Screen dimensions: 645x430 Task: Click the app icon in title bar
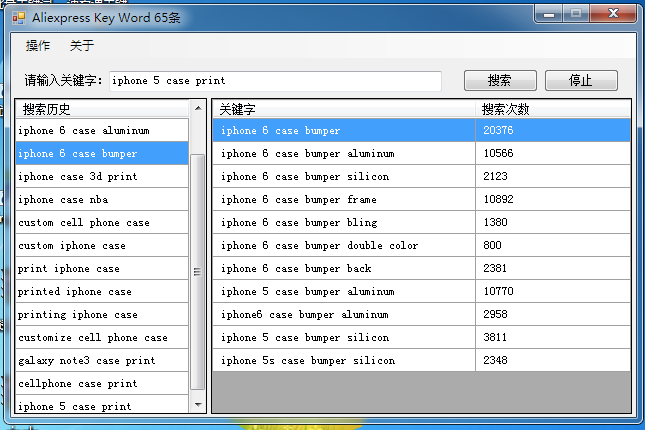[x=18, y=18]
